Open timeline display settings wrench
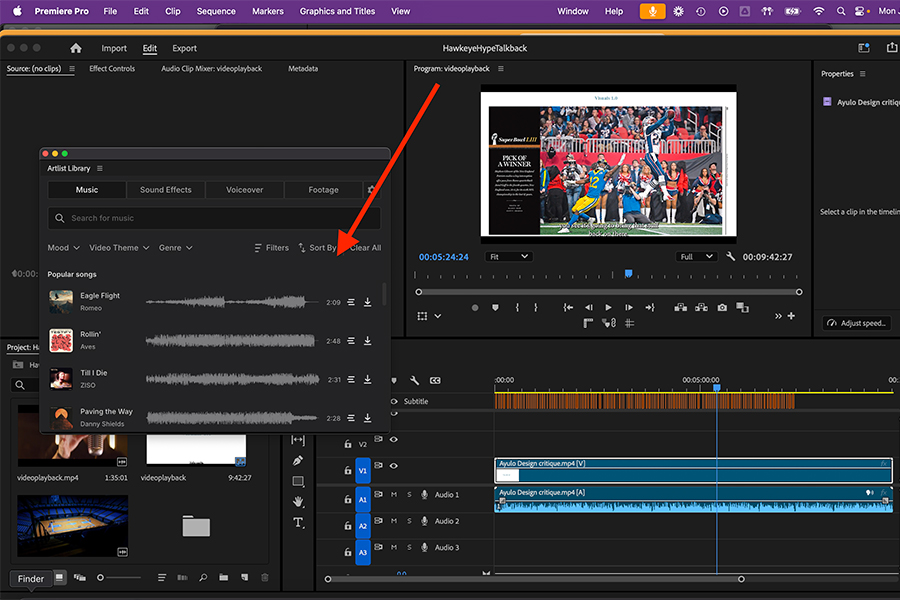Image resolution: width=900 pixels, height=600 pixels. 414,380
